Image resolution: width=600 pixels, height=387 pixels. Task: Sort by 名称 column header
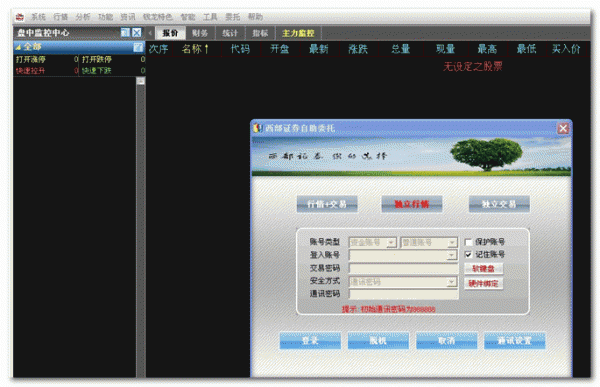pyautogui.click(x=195, y=49)
